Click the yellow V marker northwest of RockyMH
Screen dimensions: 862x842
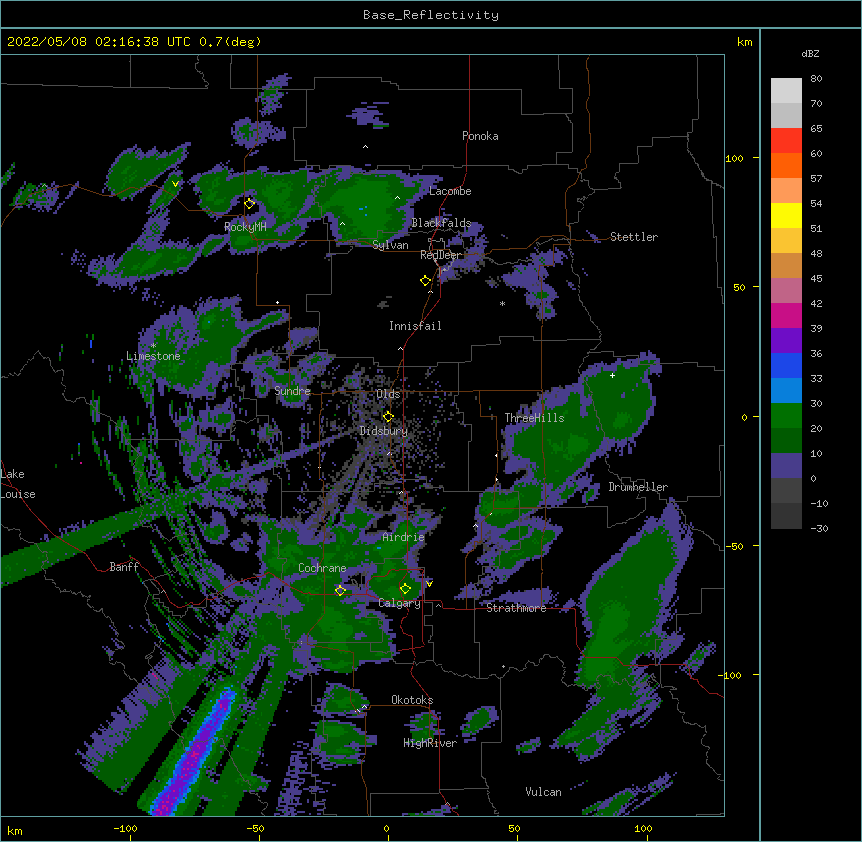point(175,184)
